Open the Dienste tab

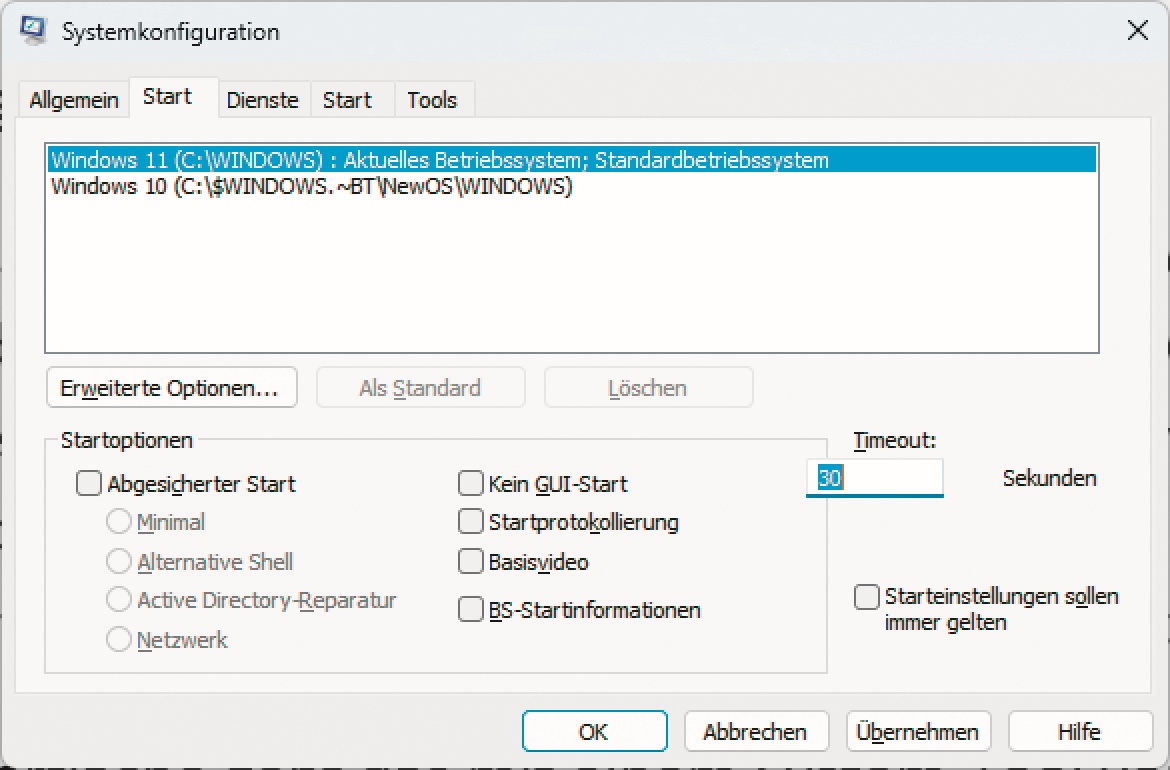click(x=263, y=100)
